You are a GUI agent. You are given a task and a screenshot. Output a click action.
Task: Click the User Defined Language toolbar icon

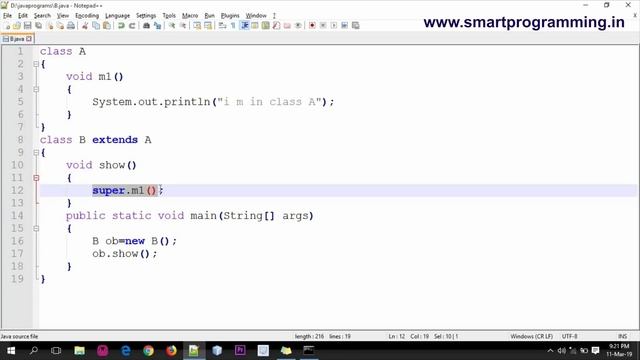(x=255, y=26)
